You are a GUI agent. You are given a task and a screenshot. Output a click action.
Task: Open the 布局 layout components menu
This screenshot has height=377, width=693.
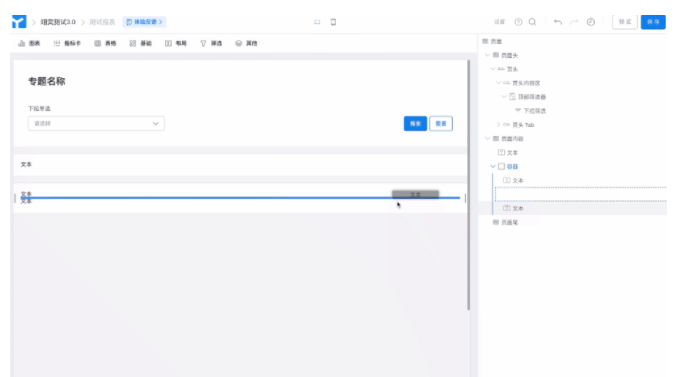coord(176,43)
